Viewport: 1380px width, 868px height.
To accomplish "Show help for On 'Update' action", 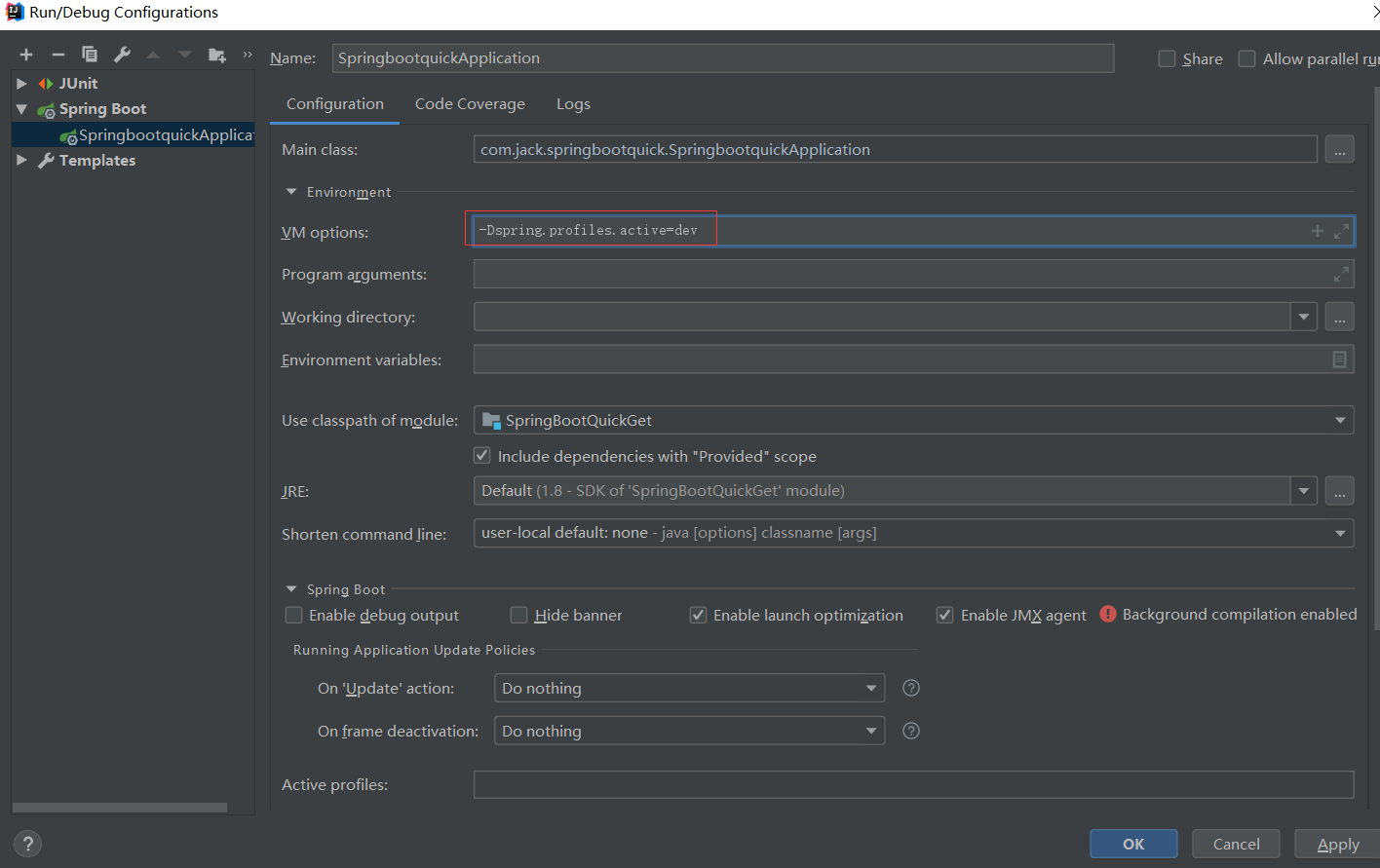I will [911, 688].
